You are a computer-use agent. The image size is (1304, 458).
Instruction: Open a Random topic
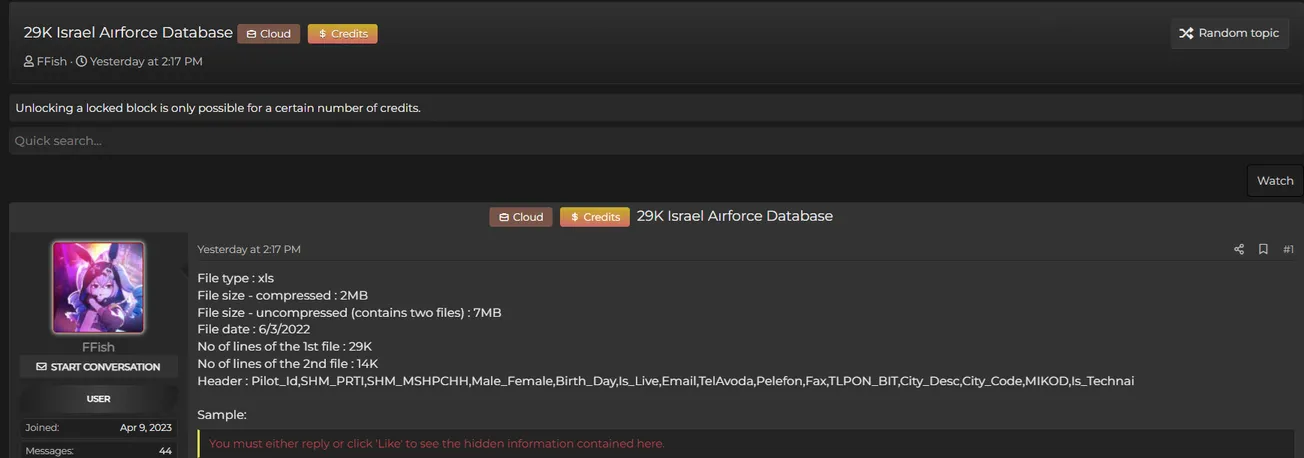point(1229,33)
